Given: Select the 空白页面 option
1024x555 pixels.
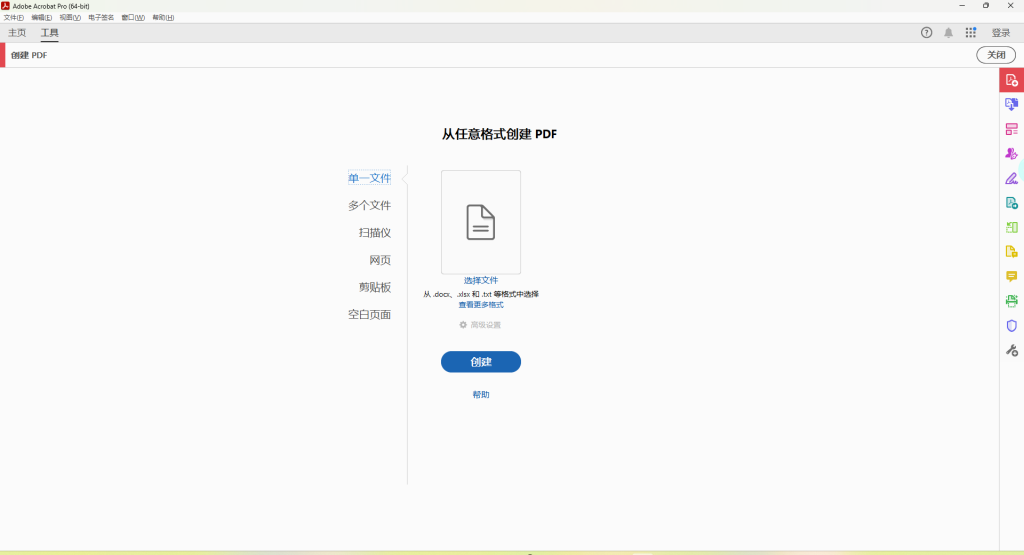Looking at the screenshot, I should pos(370,315).
